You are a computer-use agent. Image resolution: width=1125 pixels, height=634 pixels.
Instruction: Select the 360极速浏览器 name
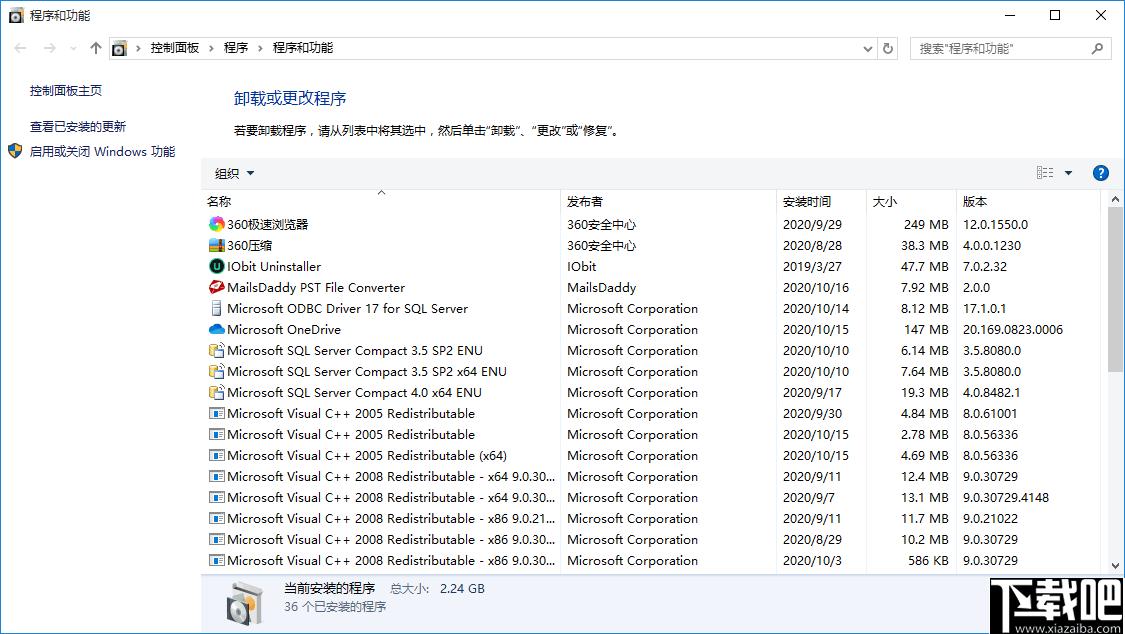point(268,224)
